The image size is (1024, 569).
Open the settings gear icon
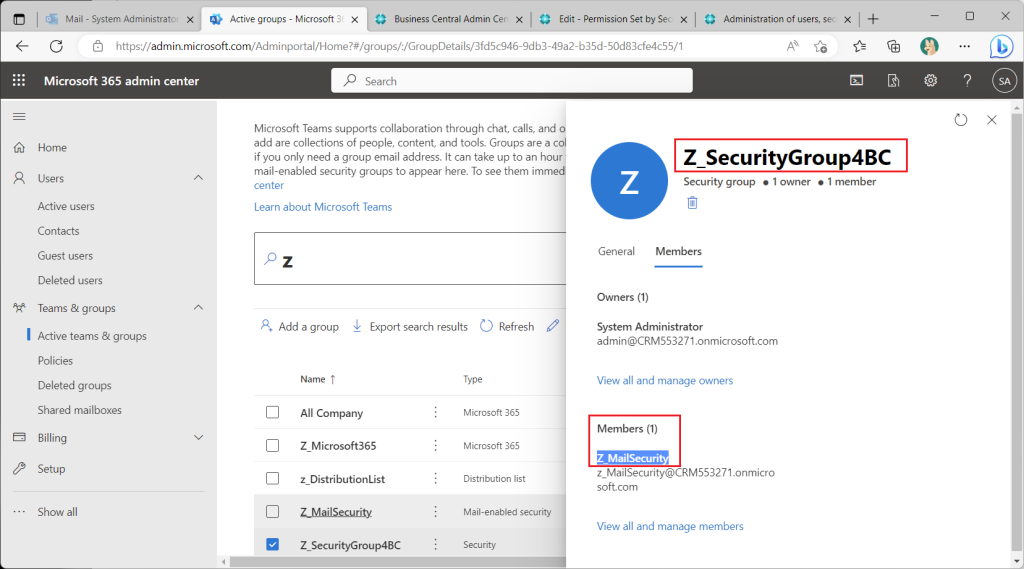pyautogui.click(x=931, y=80)
